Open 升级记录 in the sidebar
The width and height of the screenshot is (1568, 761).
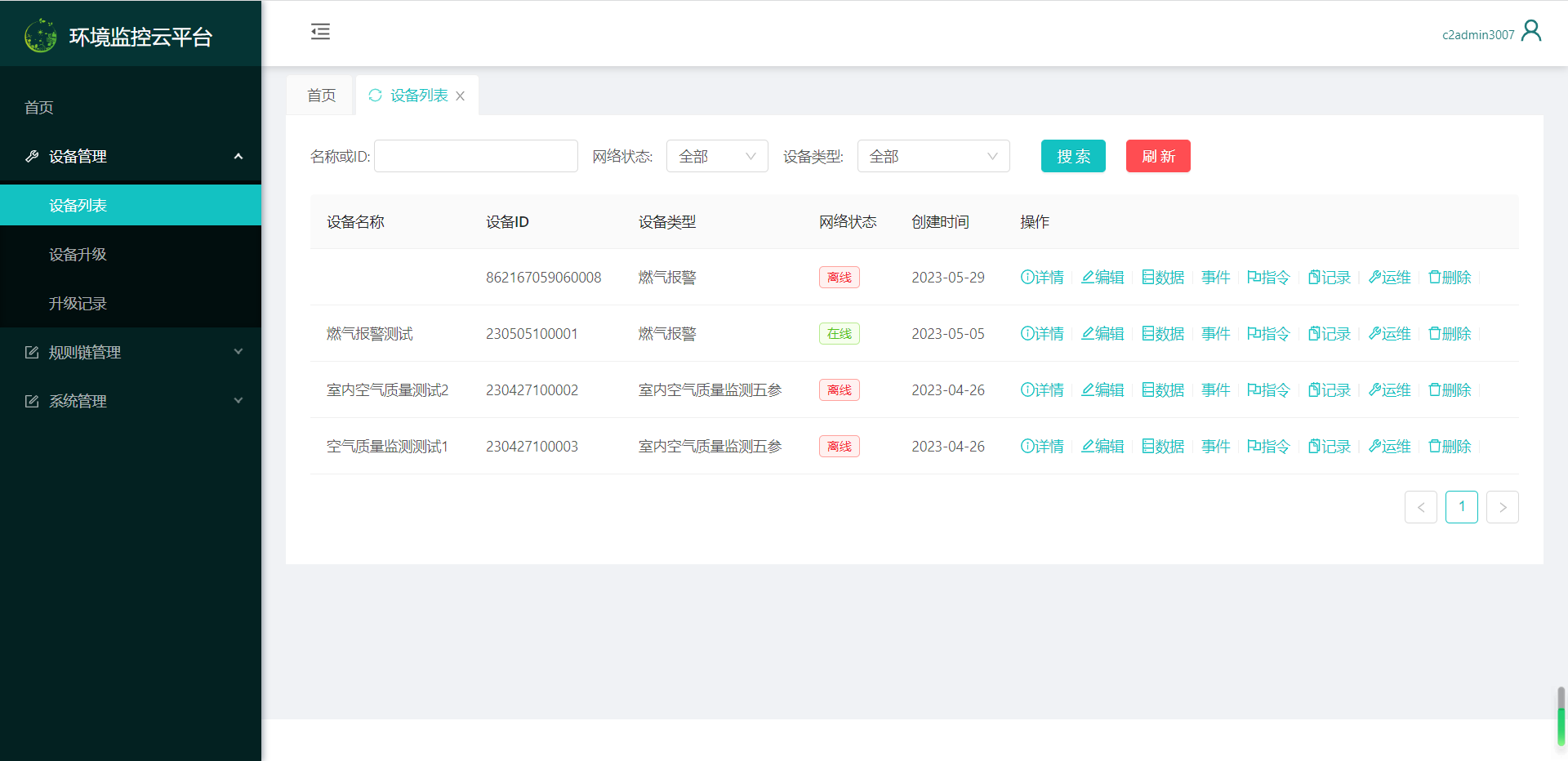point(131,303)
